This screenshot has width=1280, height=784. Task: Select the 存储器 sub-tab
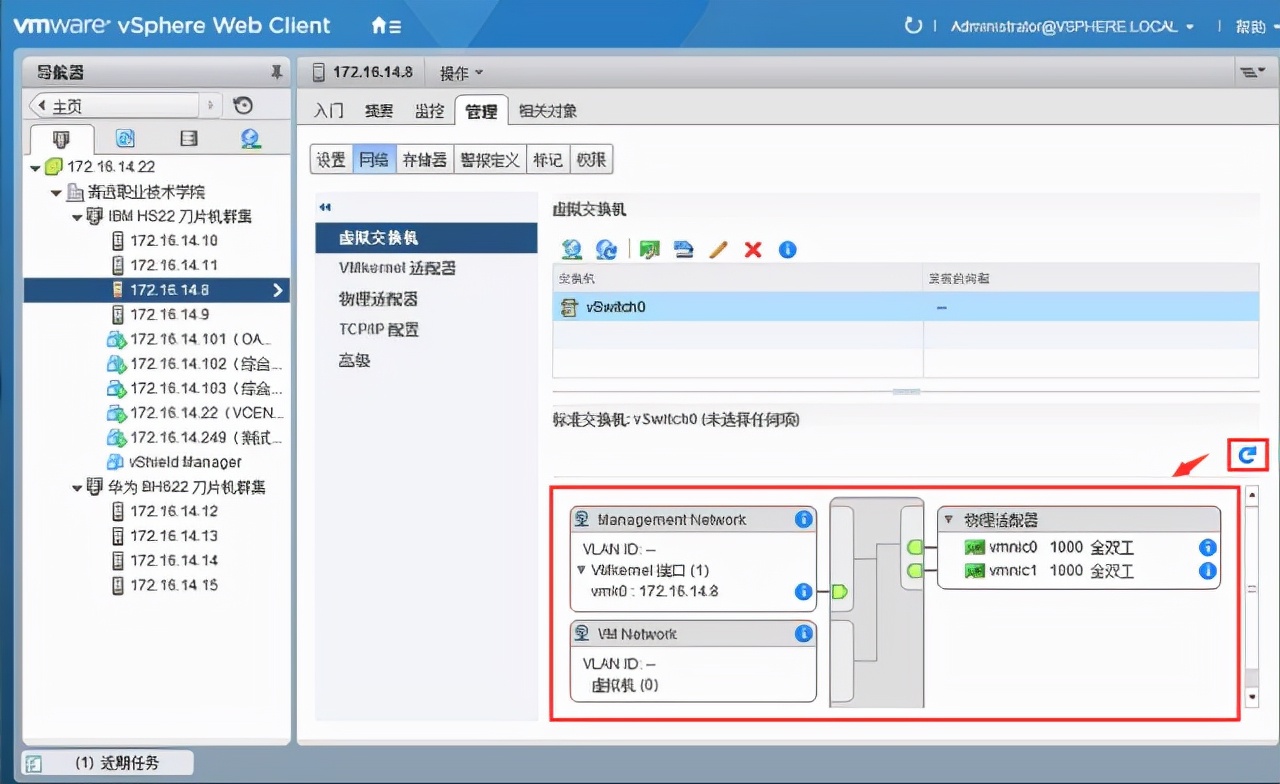[424, 158]
